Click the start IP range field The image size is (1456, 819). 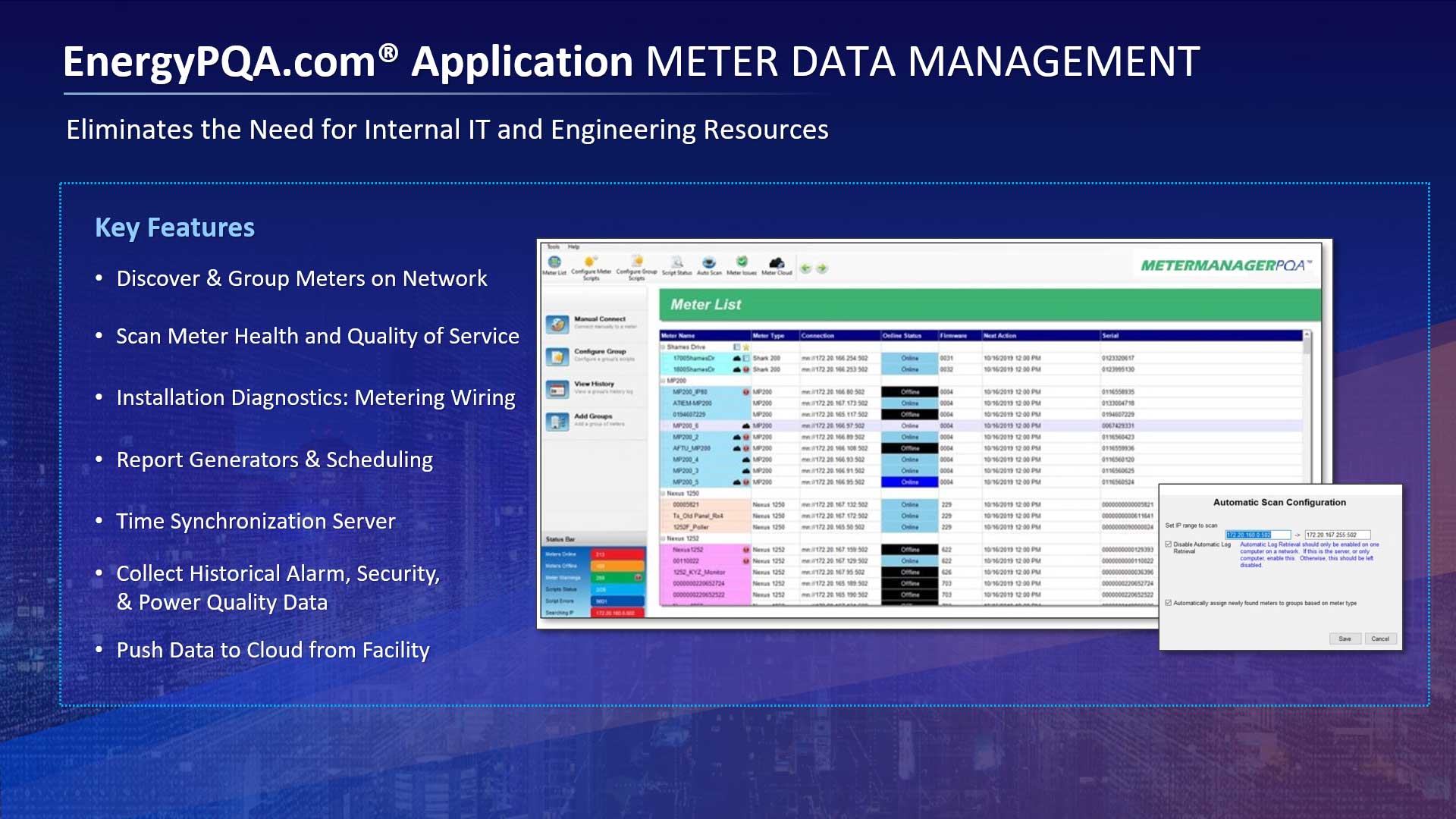click(x=1257, y=535)
